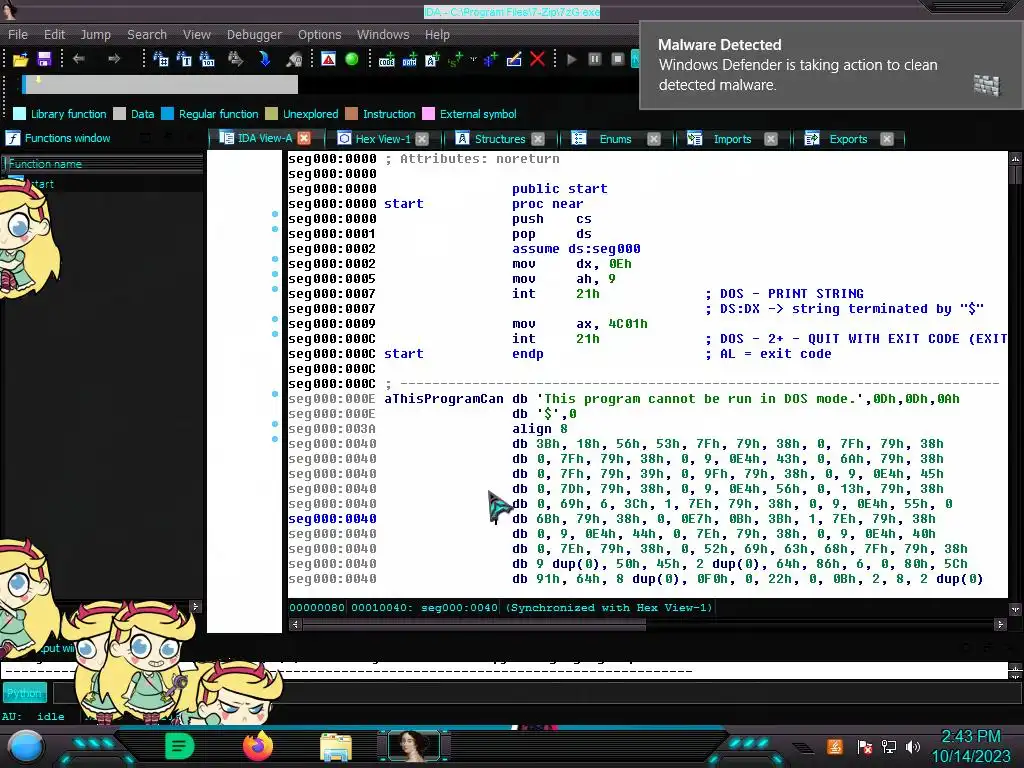Click the green s plus toolbar icon
The height and width of the screenshot is (768, 1024).
pos(456,59)
